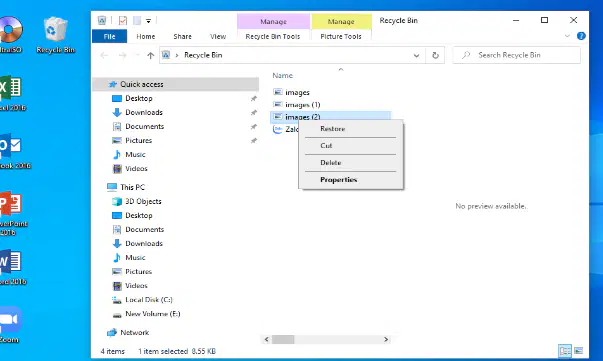The height and width of the screenshot is (361, 603).
Task: Open Documents under This PC
Action: [x=144, y=230]
